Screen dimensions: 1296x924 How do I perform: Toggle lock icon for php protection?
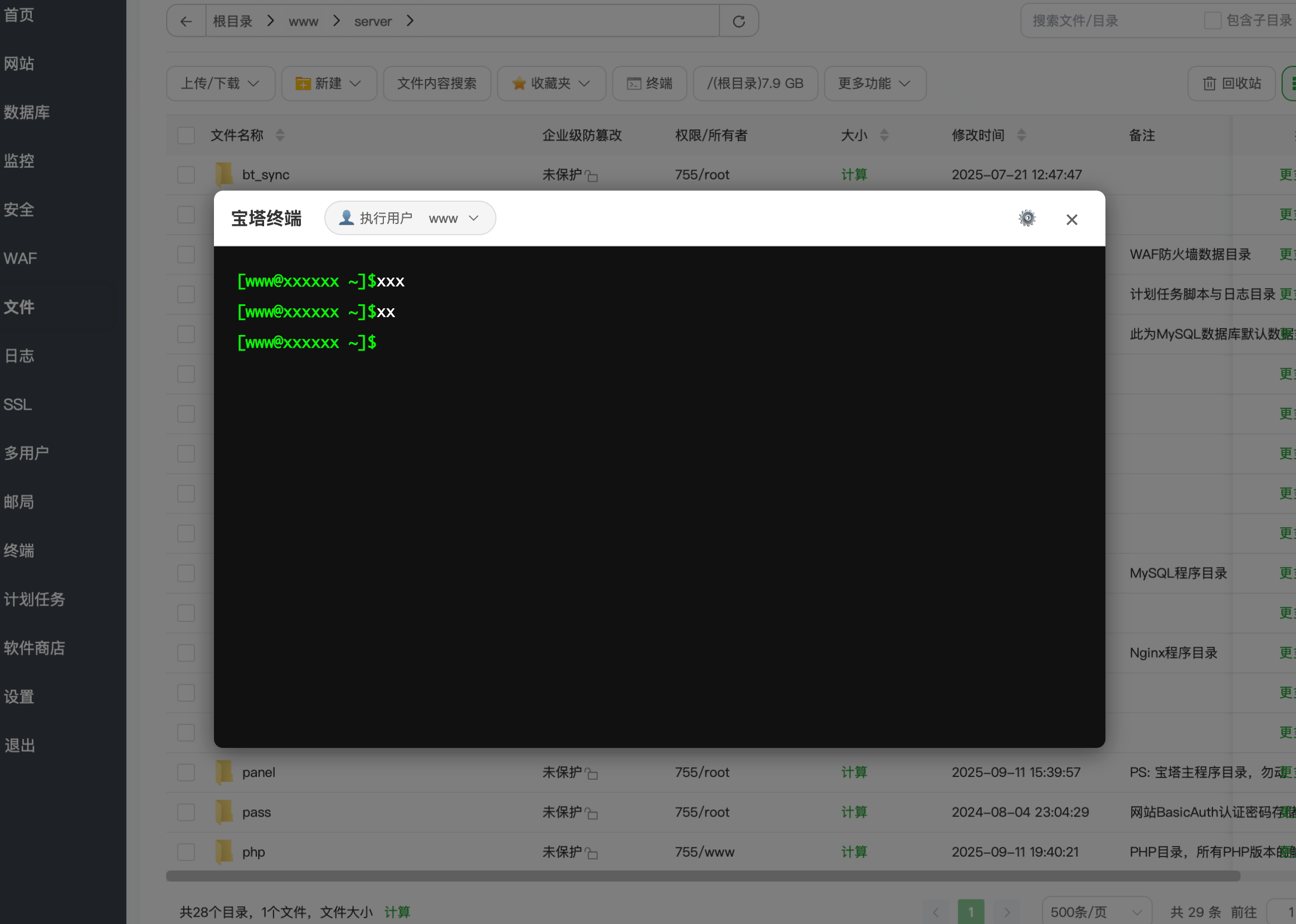(x=591, y=853)
